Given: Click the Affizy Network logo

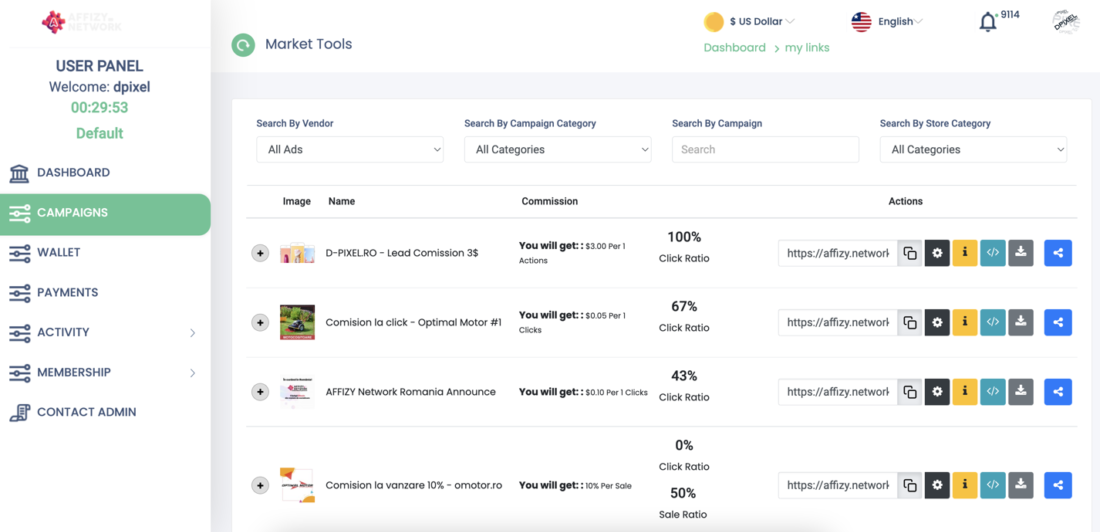Looking at the screenshot, I should pos(81,22).
